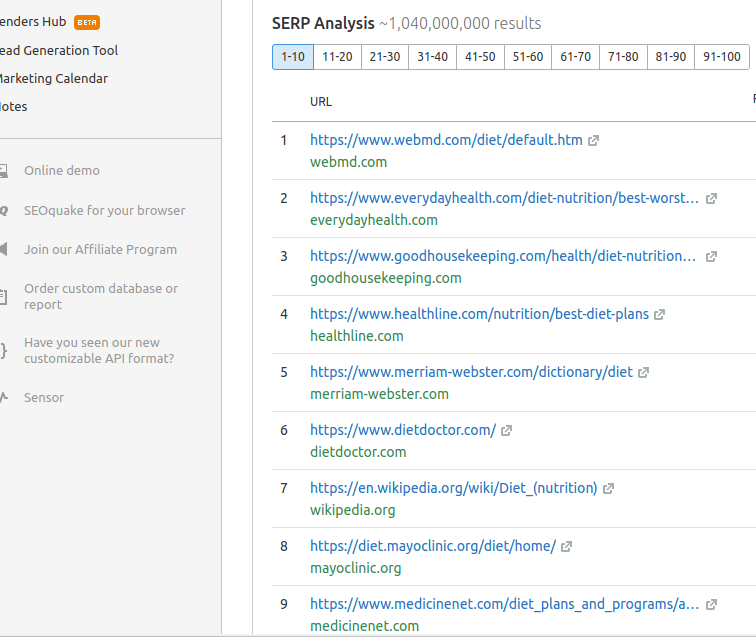The image size is (756, 637).
Task: Select the 11-20 results page tab
Action: [337, 57]
